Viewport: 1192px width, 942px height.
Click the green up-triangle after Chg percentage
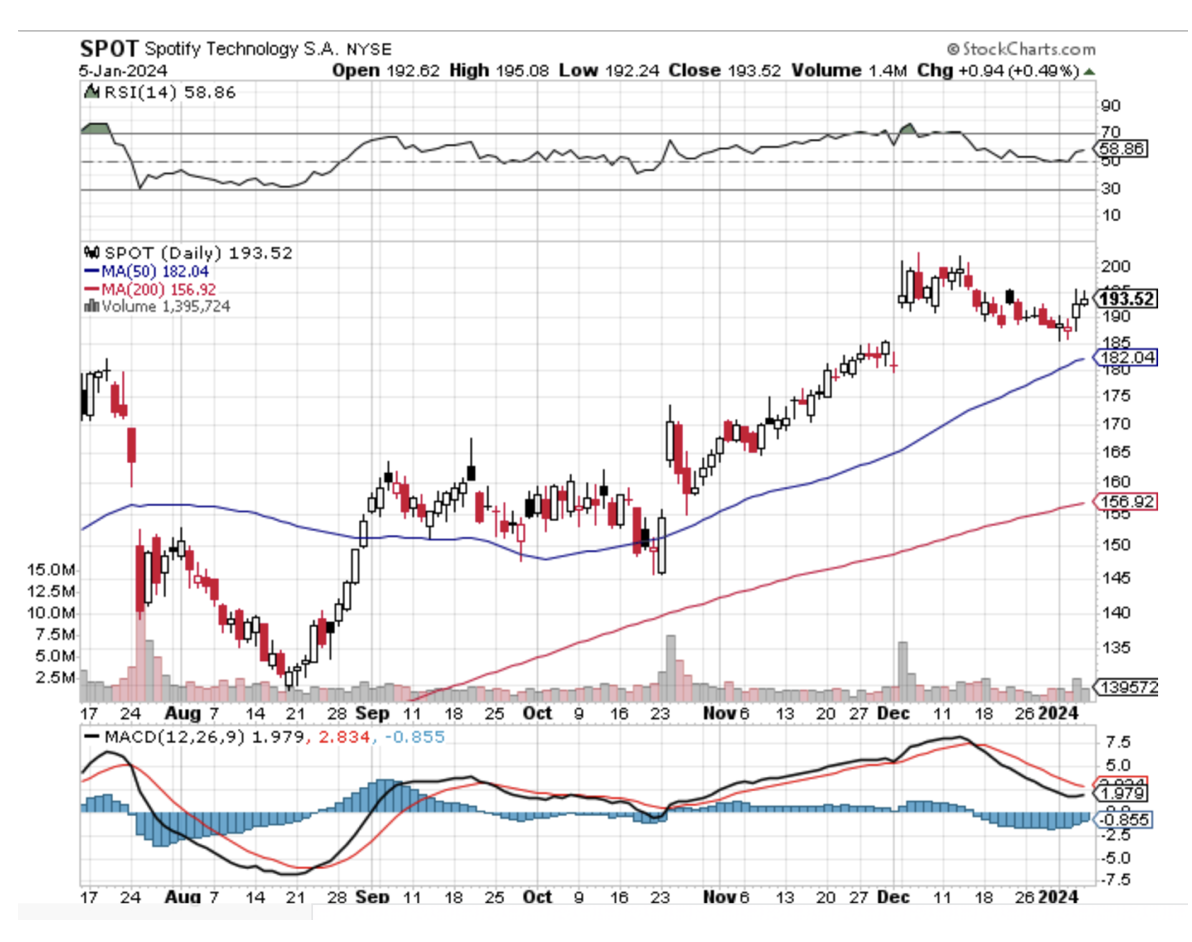(x=1089, y=71)
